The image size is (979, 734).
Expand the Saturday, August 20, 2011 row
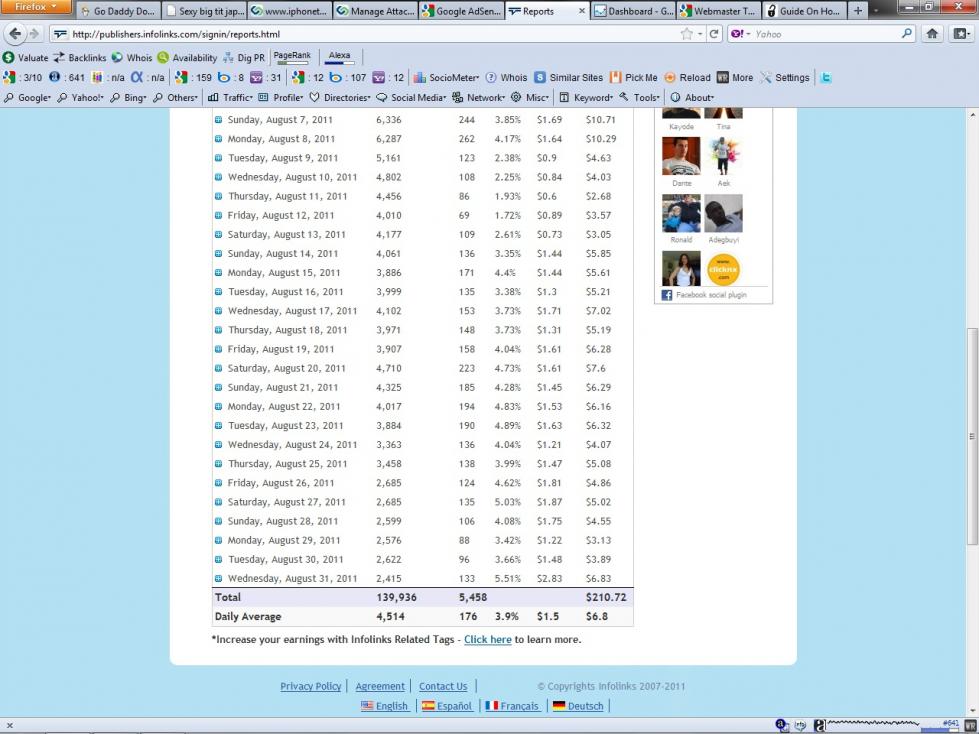pos(218,368)
